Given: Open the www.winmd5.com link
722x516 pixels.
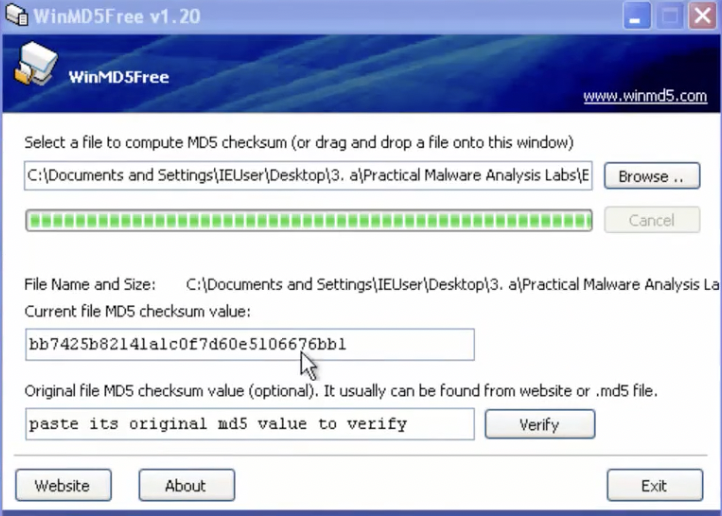Looking at the screenshot, I should point(645,96).
